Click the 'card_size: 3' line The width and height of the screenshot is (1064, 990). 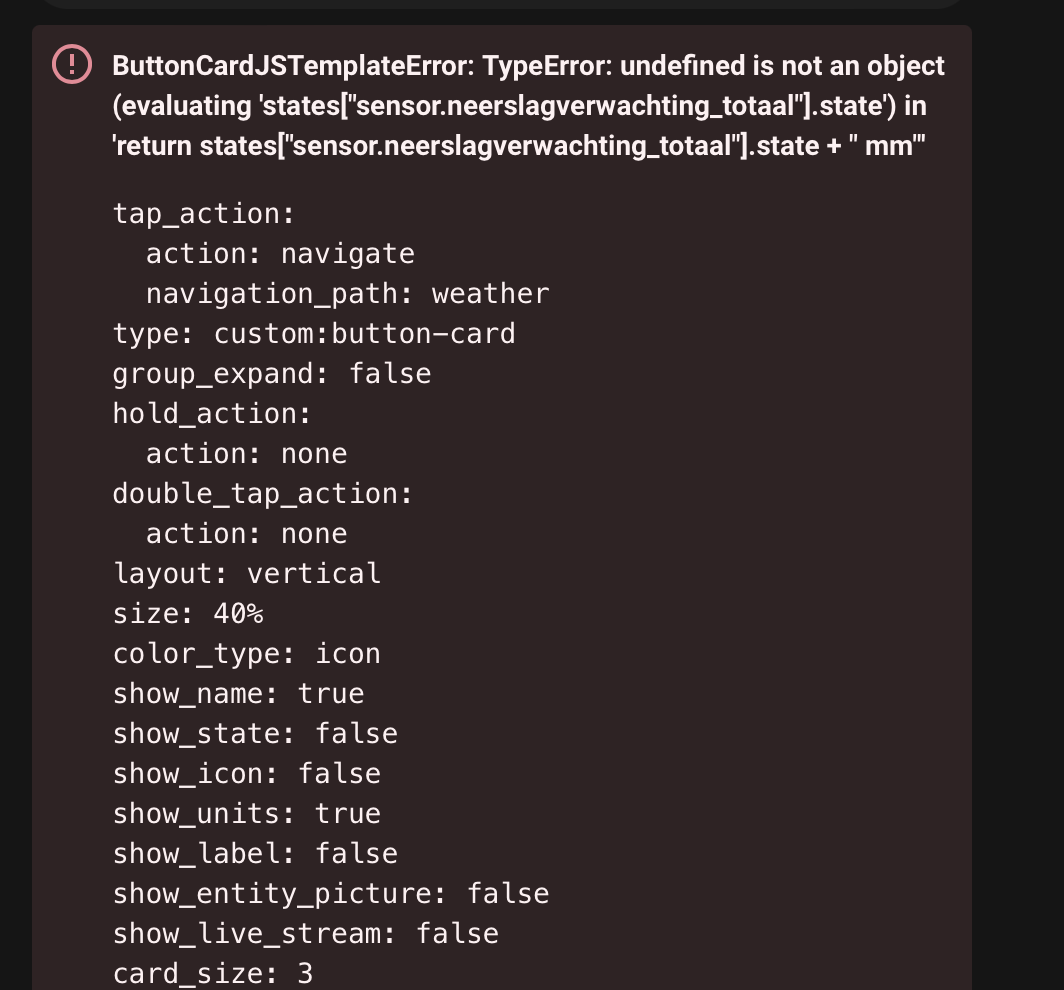click(213, 973)
